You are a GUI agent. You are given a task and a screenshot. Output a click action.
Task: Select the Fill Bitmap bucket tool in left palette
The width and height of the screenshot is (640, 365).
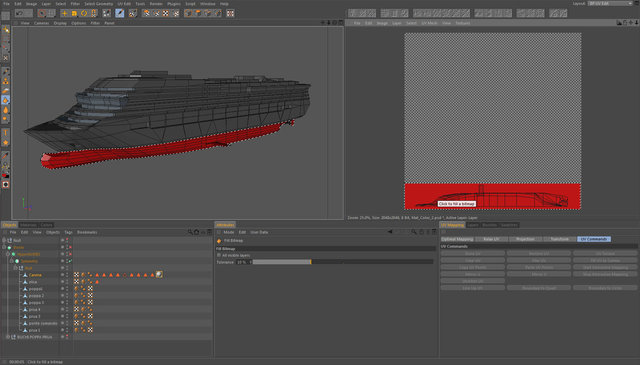[x=6, y=100]
